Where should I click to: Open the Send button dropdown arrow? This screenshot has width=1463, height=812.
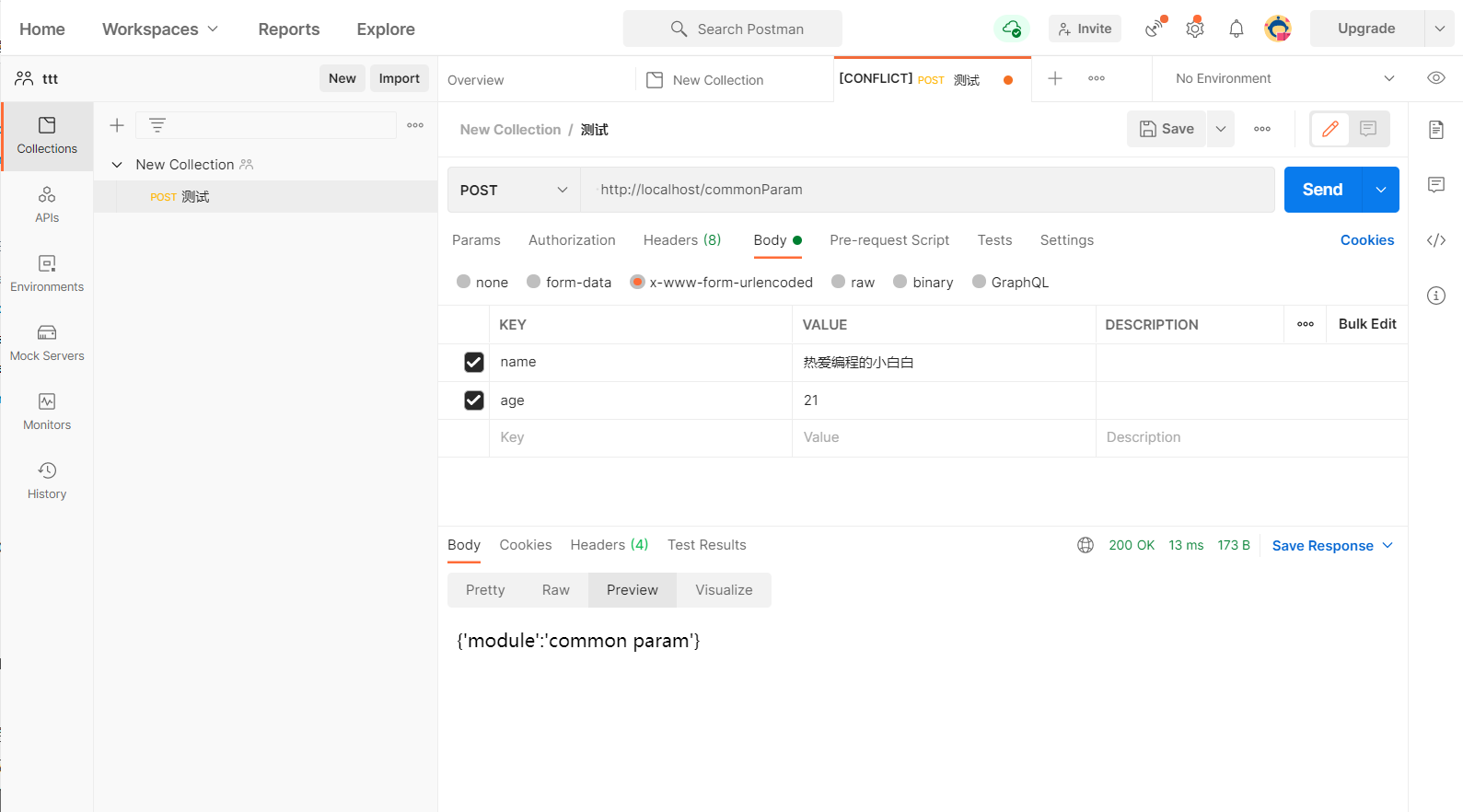(x=1381, y=190)
